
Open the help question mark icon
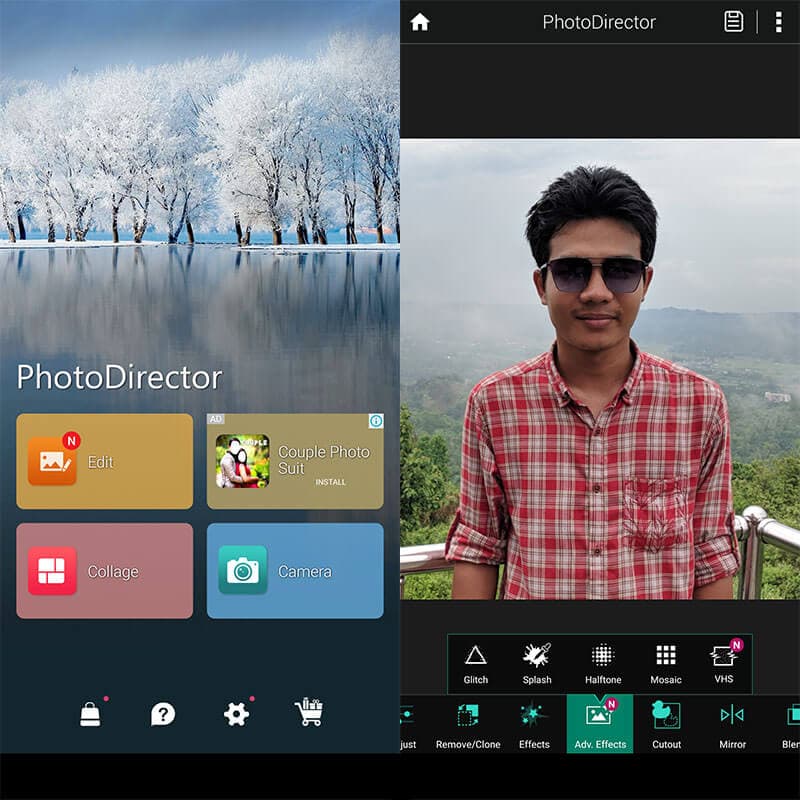(x=163, y=714)
